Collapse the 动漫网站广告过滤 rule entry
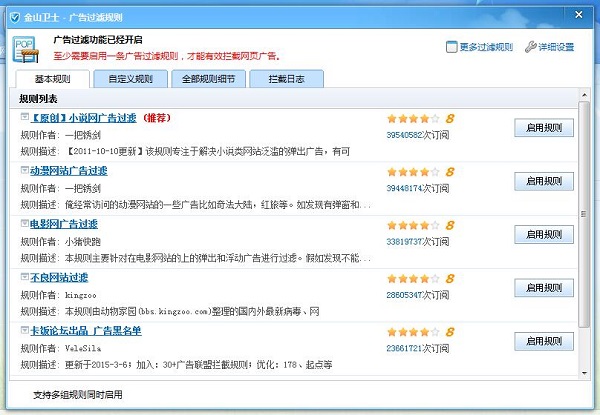 (x=24, y=169)
